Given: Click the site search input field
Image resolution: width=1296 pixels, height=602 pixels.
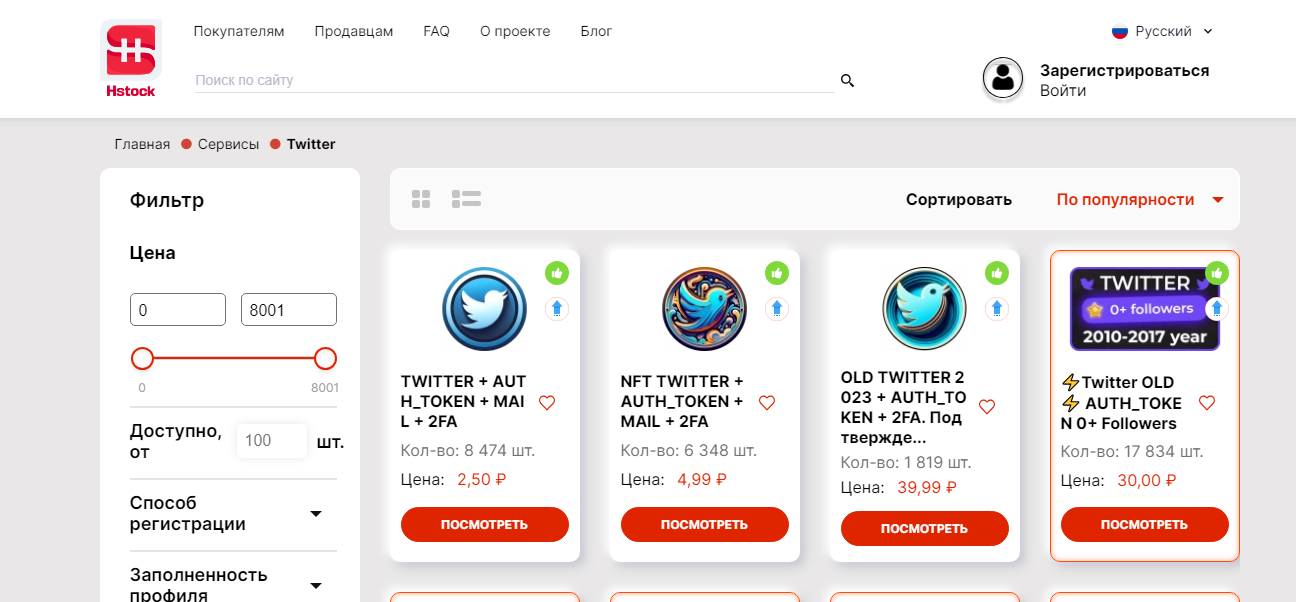Looking at the screenshot, I should pyautogui.click(x=514, y=80).
